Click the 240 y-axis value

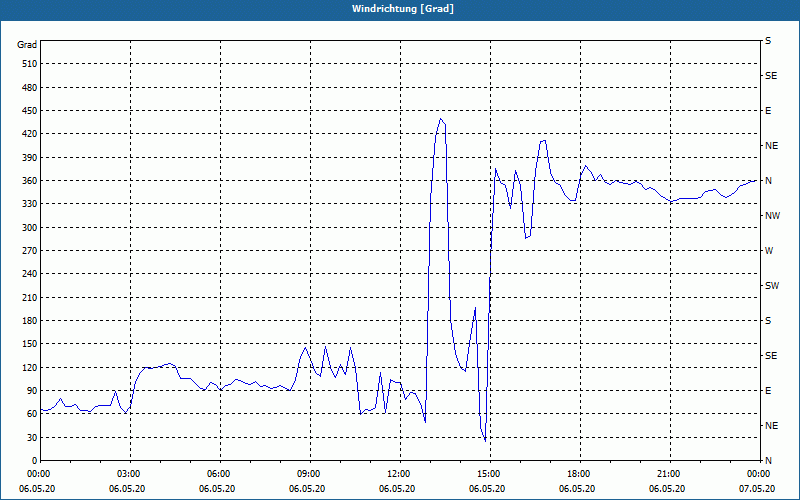point(30,274)
